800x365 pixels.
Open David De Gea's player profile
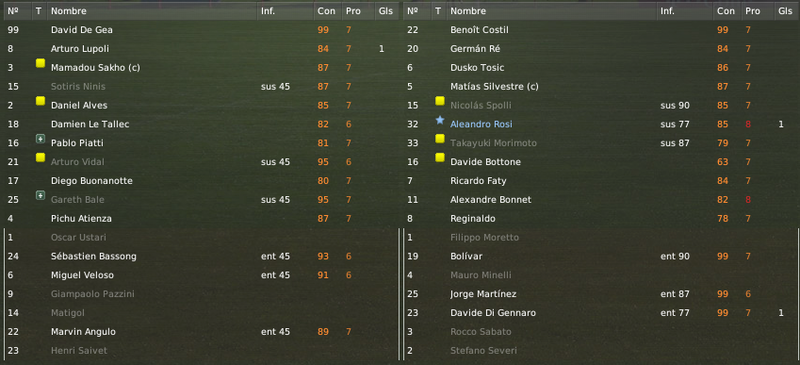tap(82, 30)
